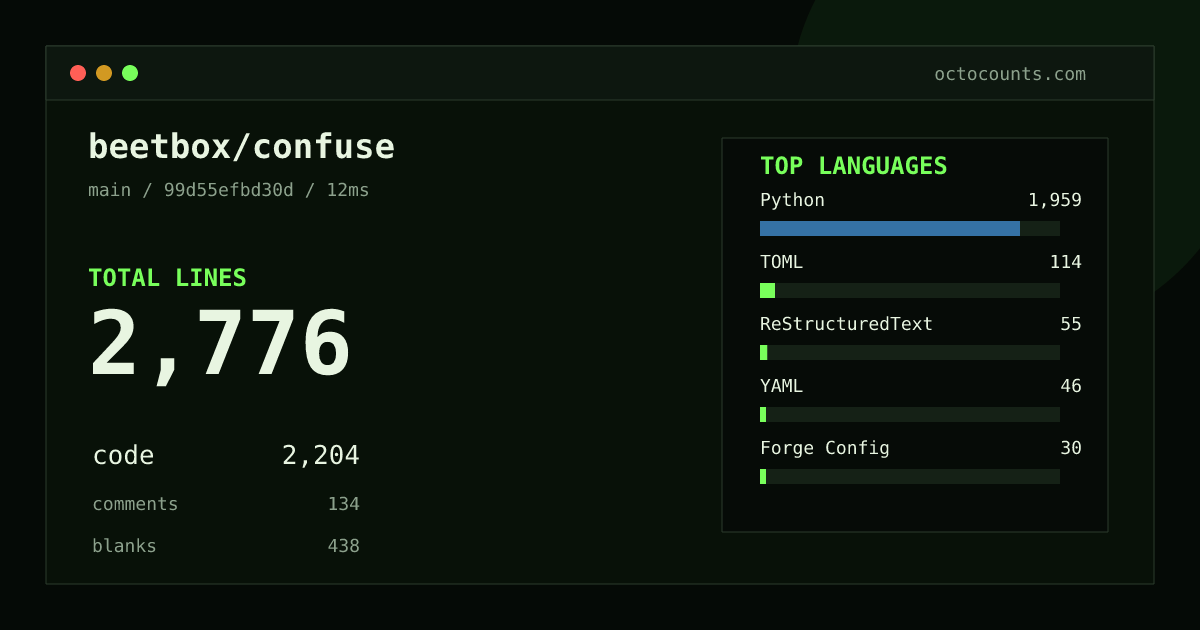Select the beetbox/confuse repository title
This screenshot has width=1200, height=630.
tap(241, 147)
